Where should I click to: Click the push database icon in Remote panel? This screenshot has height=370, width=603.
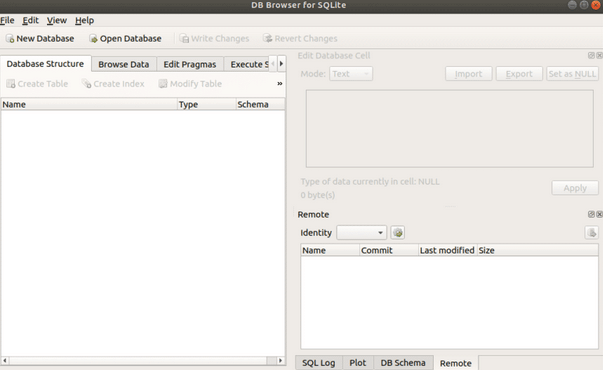[591, 233]
